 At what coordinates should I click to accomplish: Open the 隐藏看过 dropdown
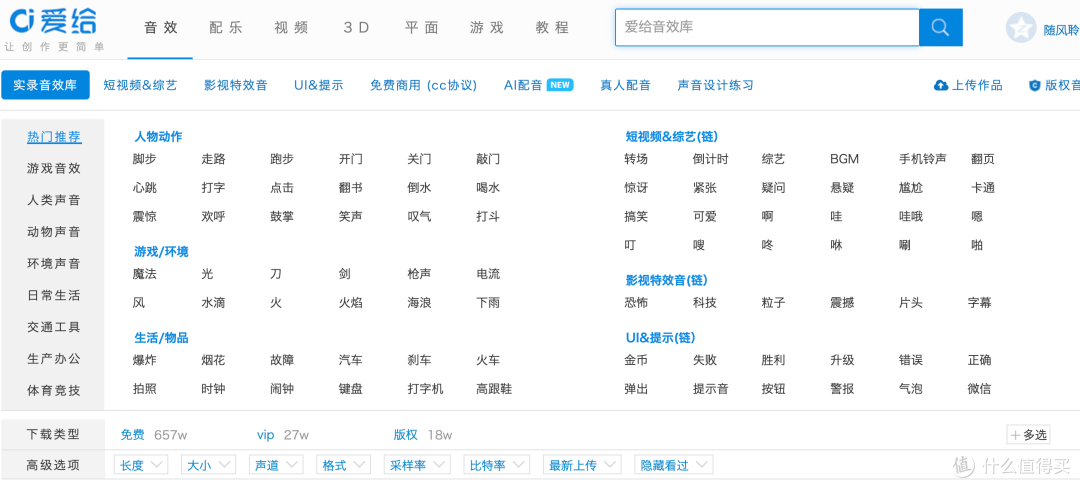[x=674, y=465]
